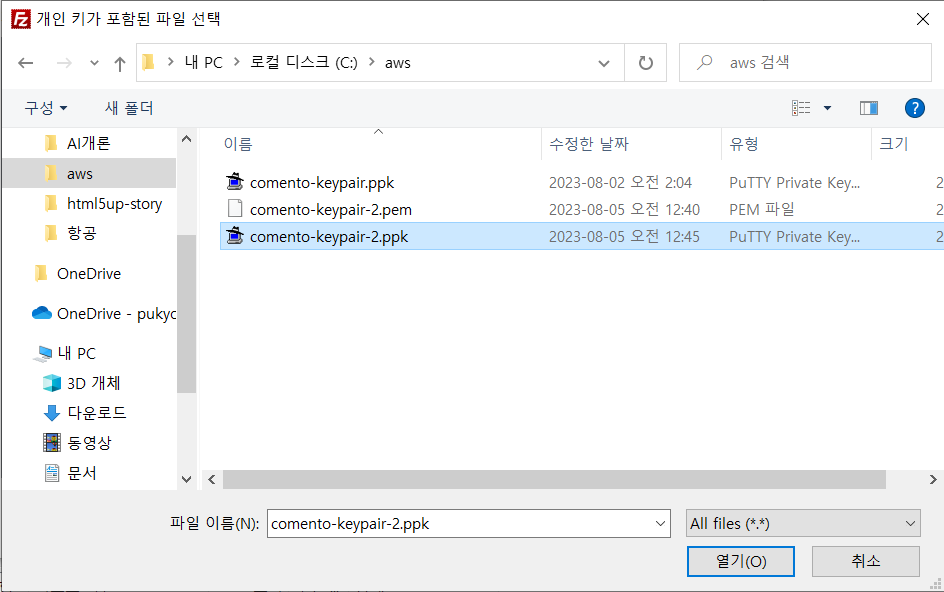Screen dimensions: 944x592
Task: Click FileZilla icon in title bar
Action: 20,19
